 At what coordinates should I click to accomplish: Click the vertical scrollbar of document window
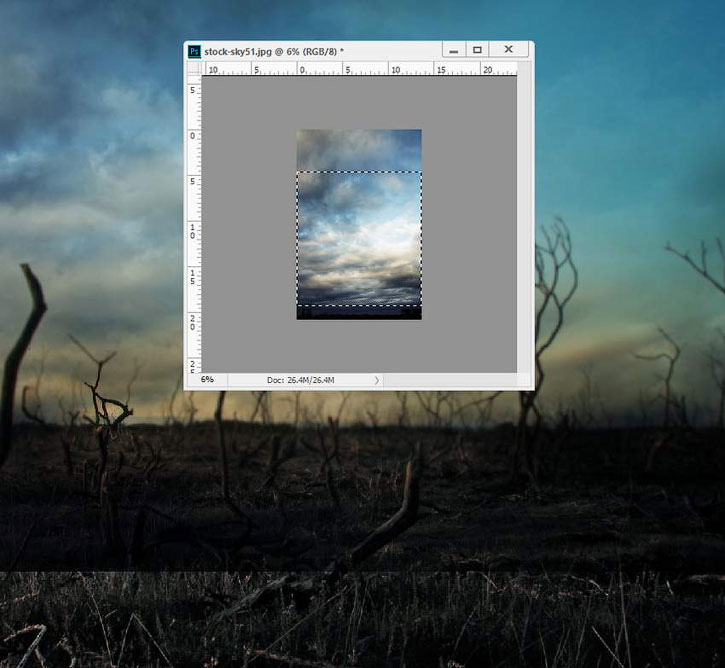(x=524, y=224)
